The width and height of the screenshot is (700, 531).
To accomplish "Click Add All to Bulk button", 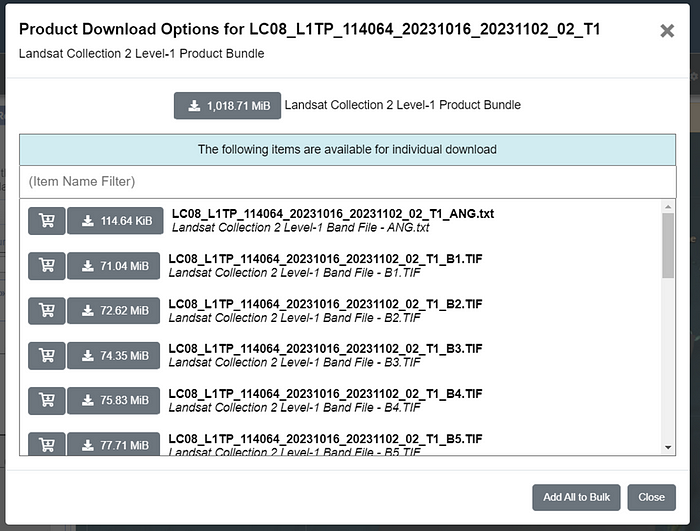I will click(x=576, y=497).
